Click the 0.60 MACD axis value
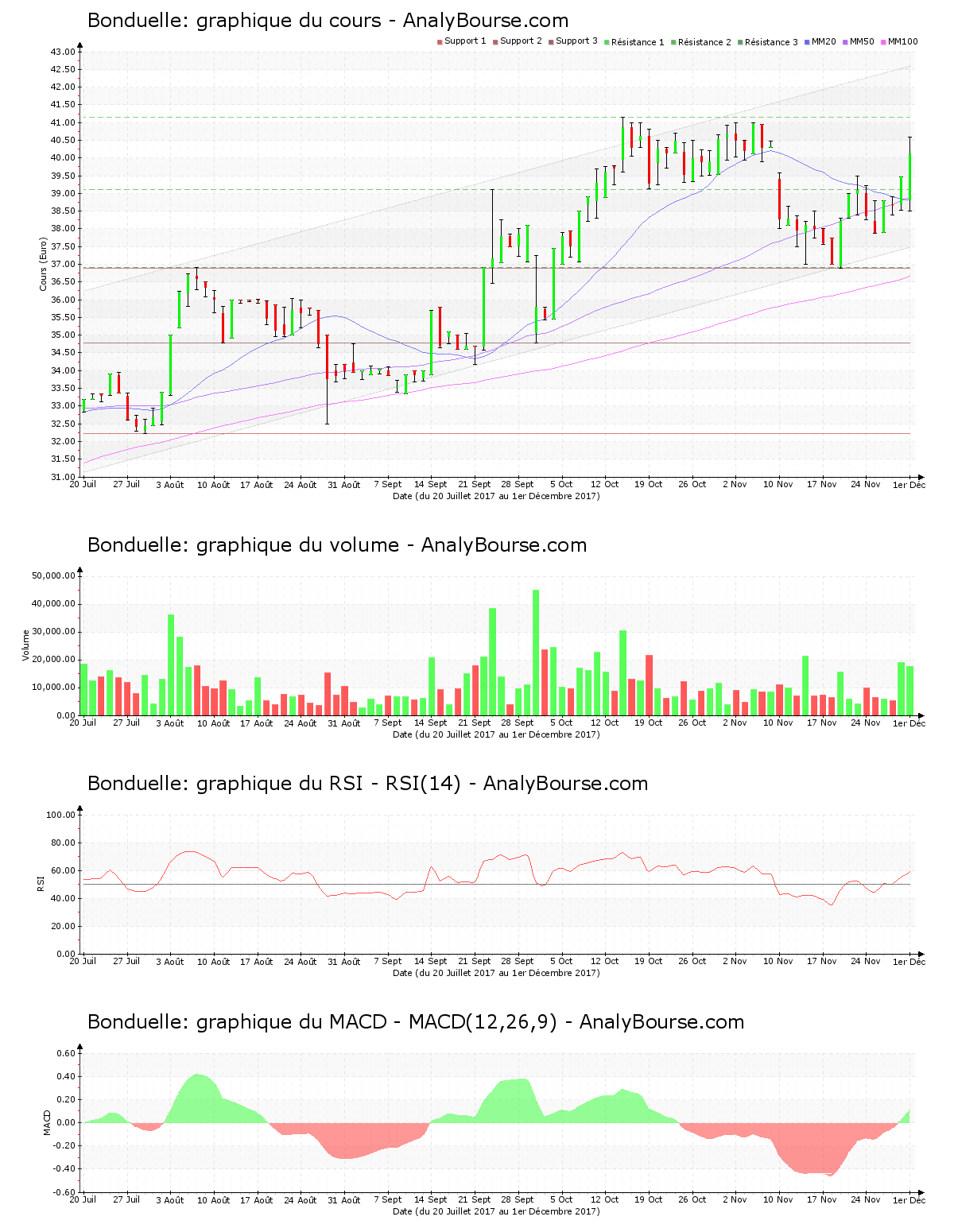The height and width of the screenshot is (1232, 954). click(67, 1053)
